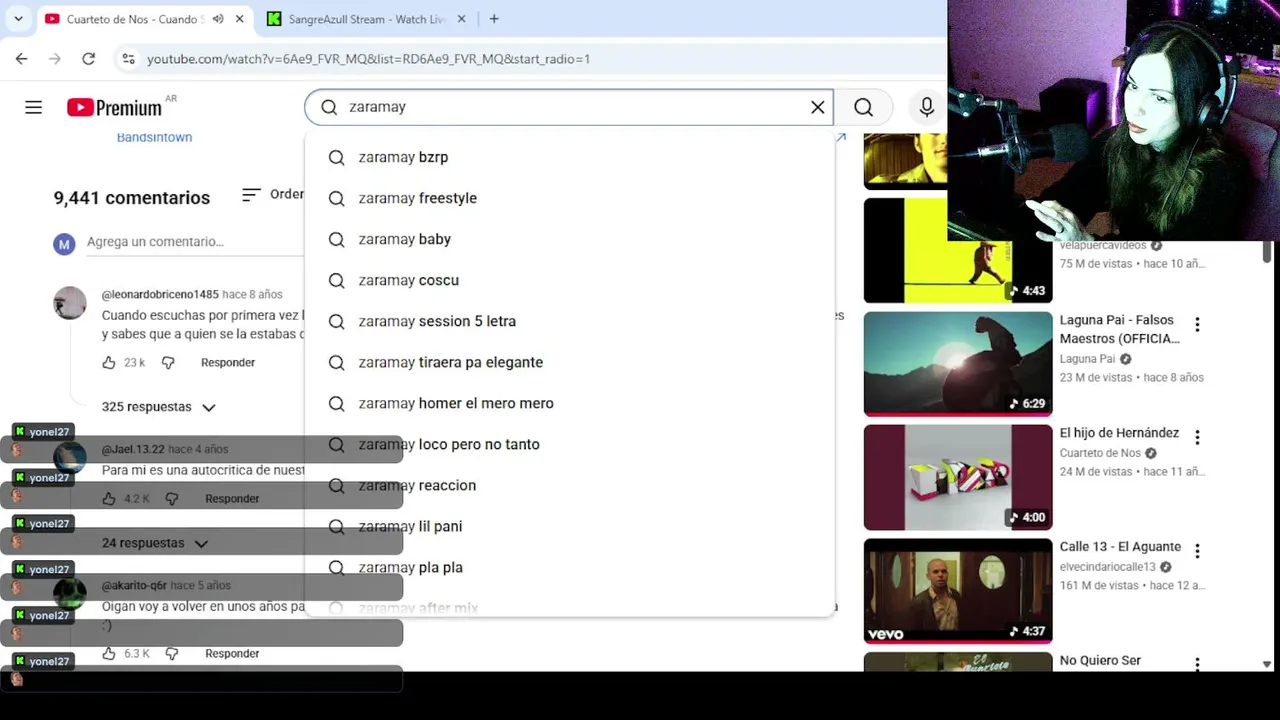Close the SangreAzull Stream tab
This screenshot has width=1280, height=720.
pyautogui.click(x=462, y=19)
